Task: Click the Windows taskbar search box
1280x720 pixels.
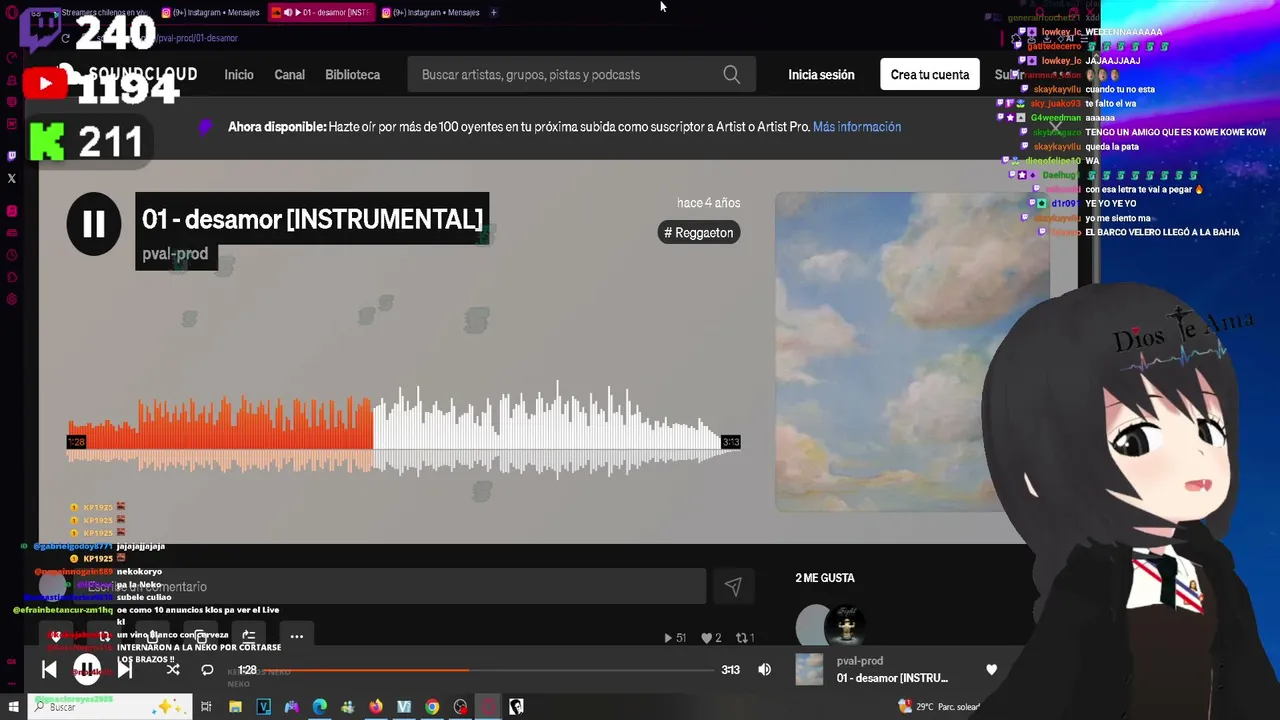Action: click(110, 707)
